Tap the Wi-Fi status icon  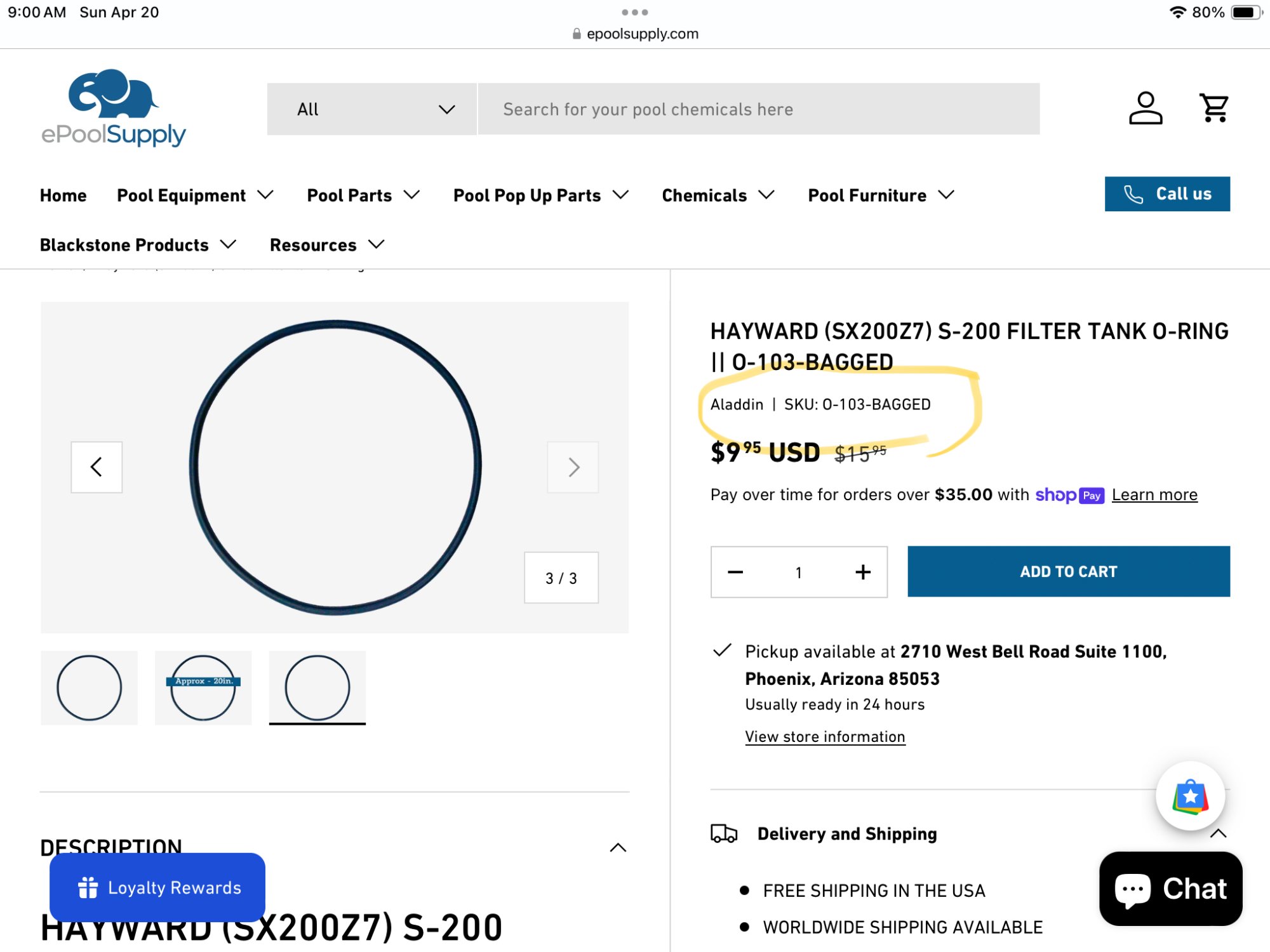(1178, 12)
